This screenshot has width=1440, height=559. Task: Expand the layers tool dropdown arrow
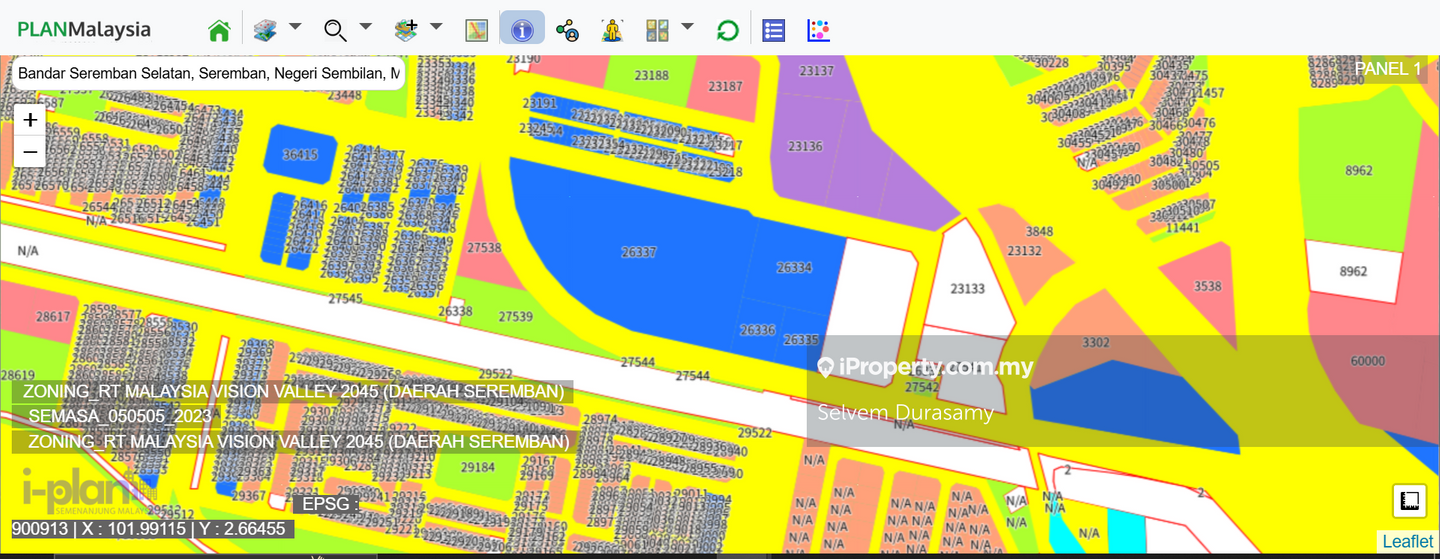(x=295, y=26)
